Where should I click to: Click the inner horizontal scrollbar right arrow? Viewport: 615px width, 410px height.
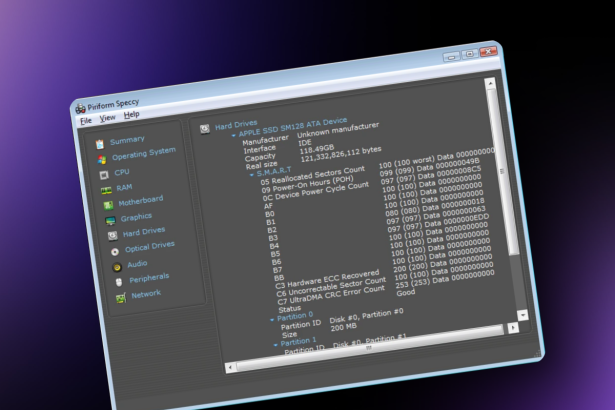click(513, 327)
